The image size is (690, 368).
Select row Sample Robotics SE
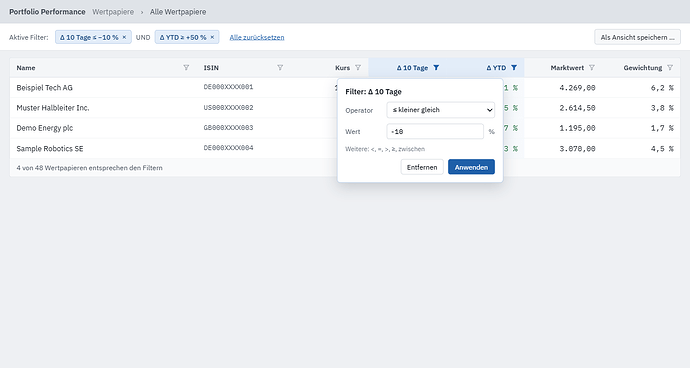[x=50, y=149]
